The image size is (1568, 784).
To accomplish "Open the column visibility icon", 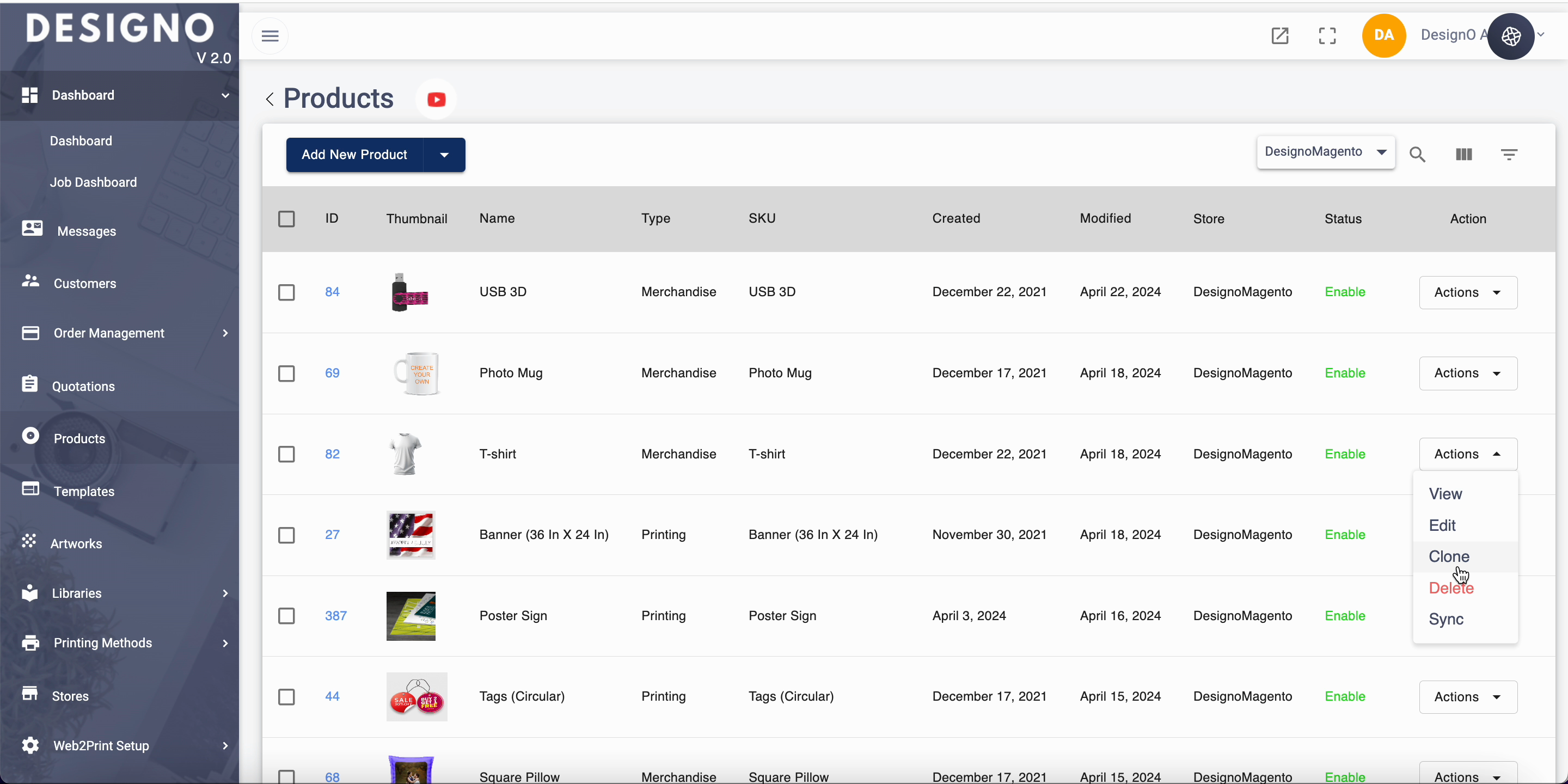I will 1463,155.
